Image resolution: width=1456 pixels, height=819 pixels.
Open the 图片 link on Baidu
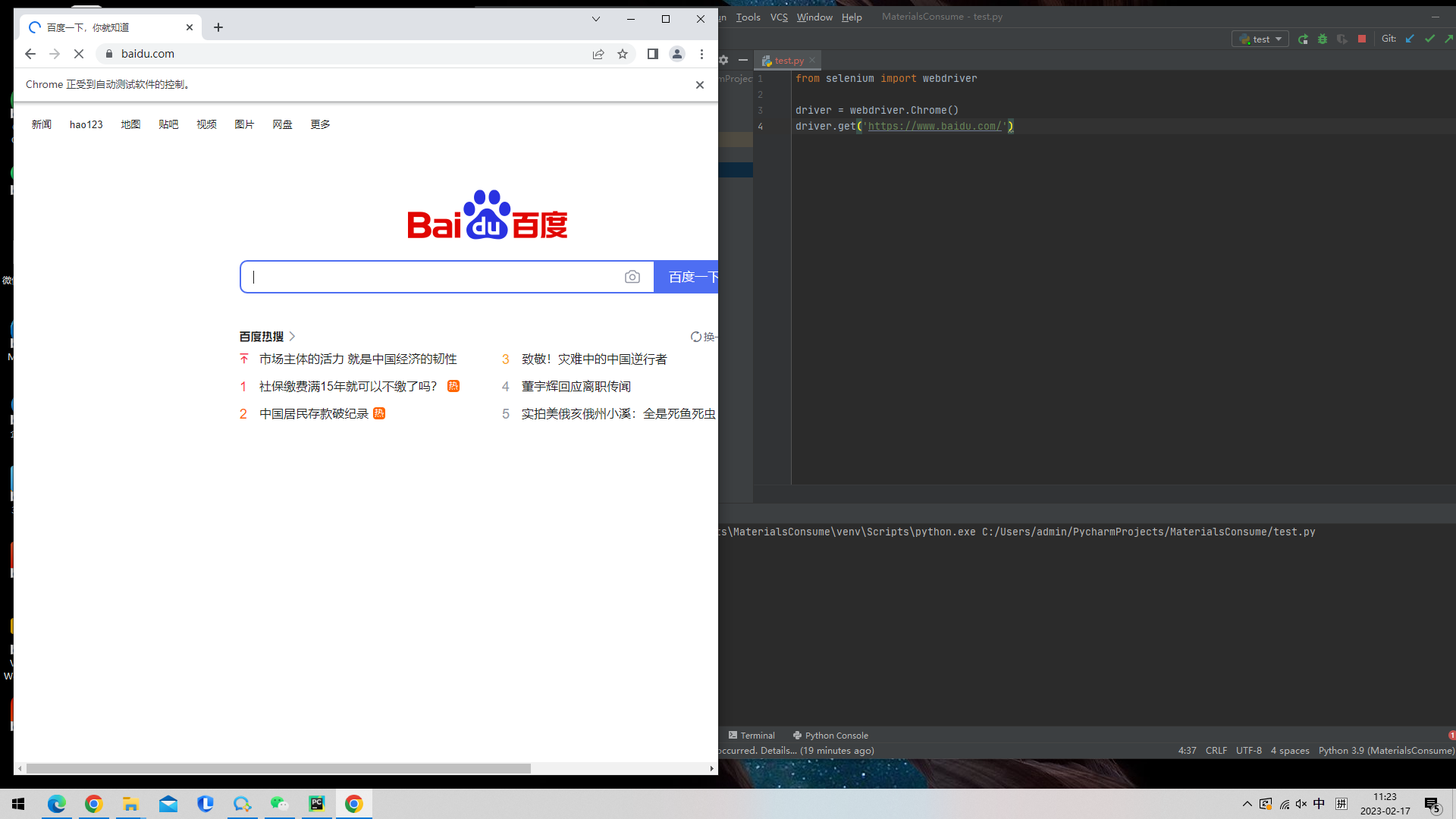pos(244,124)
